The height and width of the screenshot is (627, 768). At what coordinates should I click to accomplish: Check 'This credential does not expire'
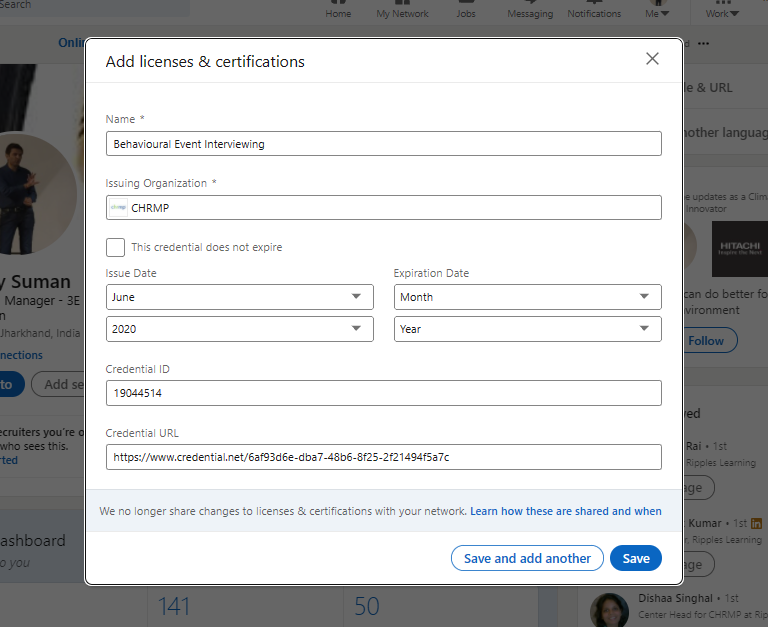116,247
